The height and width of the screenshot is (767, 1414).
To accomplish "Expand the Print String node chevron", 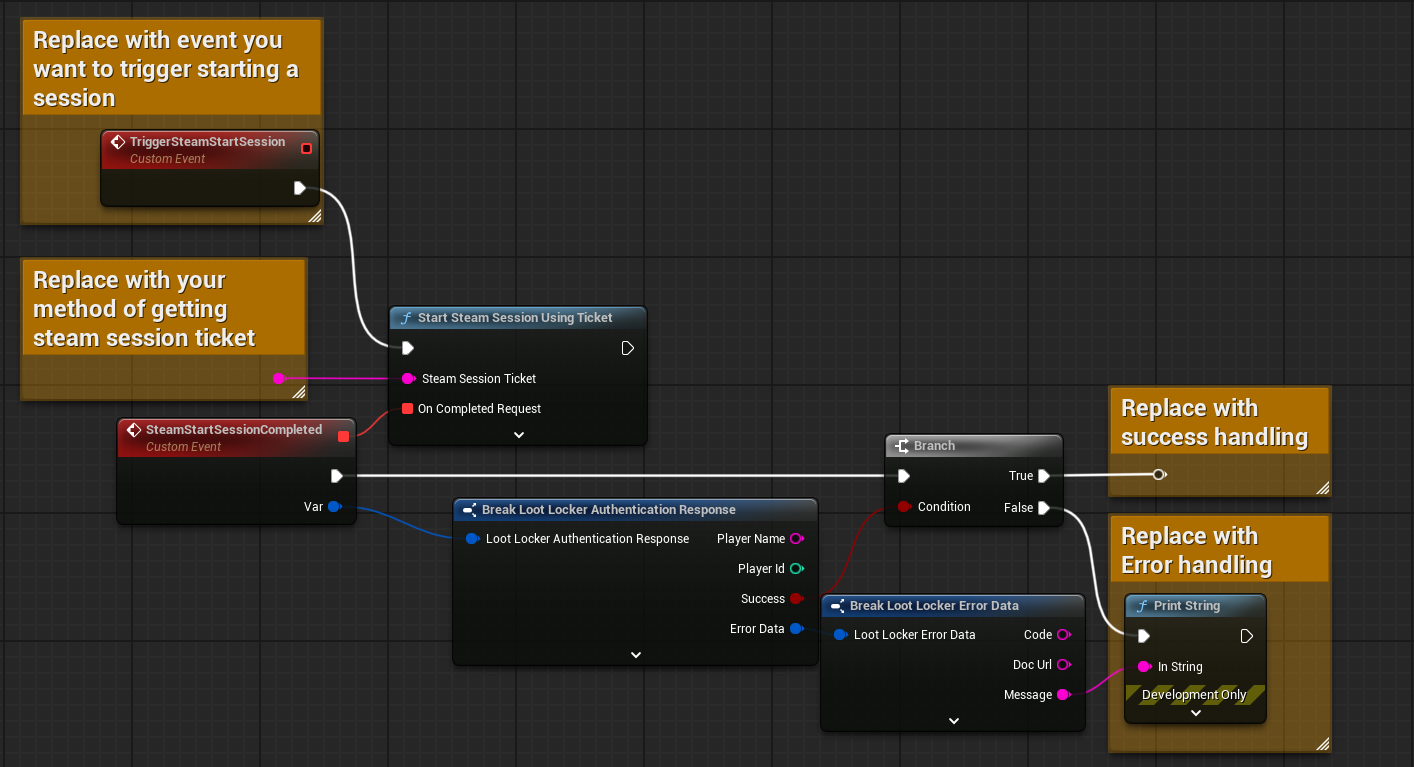I will (1195, 711).
